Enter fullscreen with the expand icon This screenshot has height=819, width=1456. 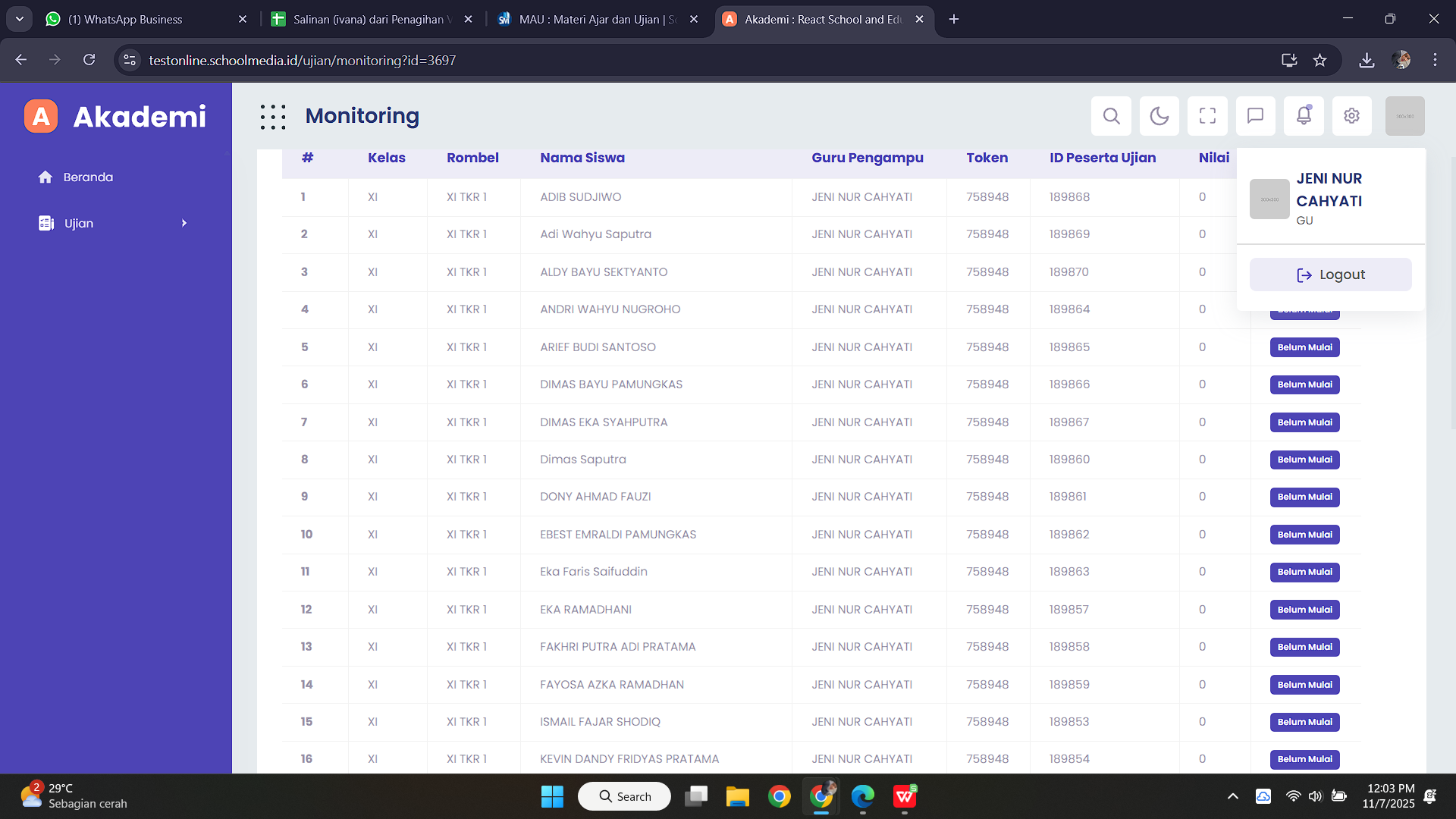click(x=1207, y=116)
